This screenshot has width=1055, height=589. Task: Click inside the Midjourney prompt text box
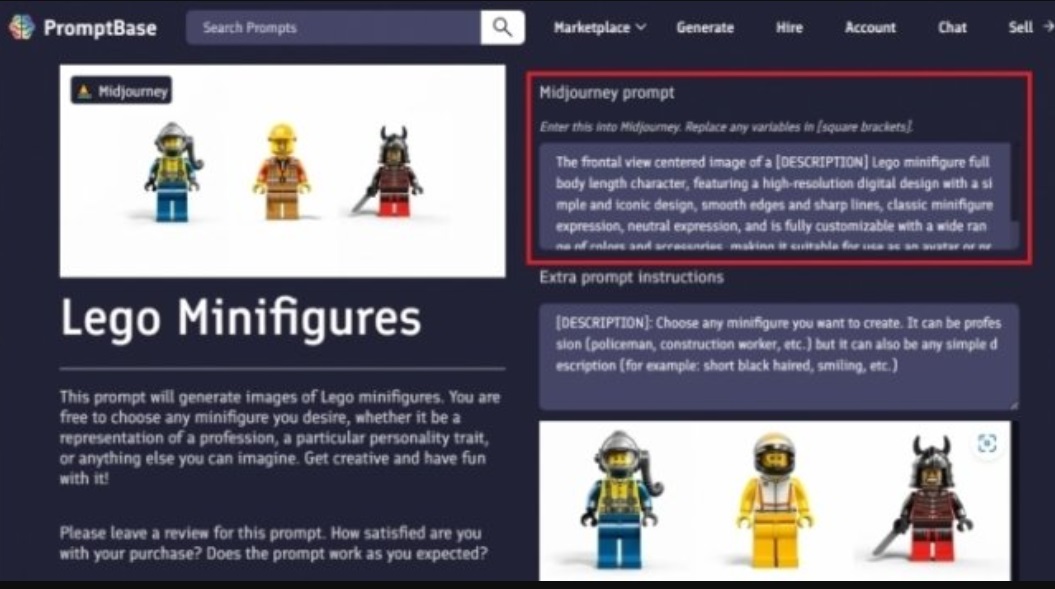[x=775, y=196]
